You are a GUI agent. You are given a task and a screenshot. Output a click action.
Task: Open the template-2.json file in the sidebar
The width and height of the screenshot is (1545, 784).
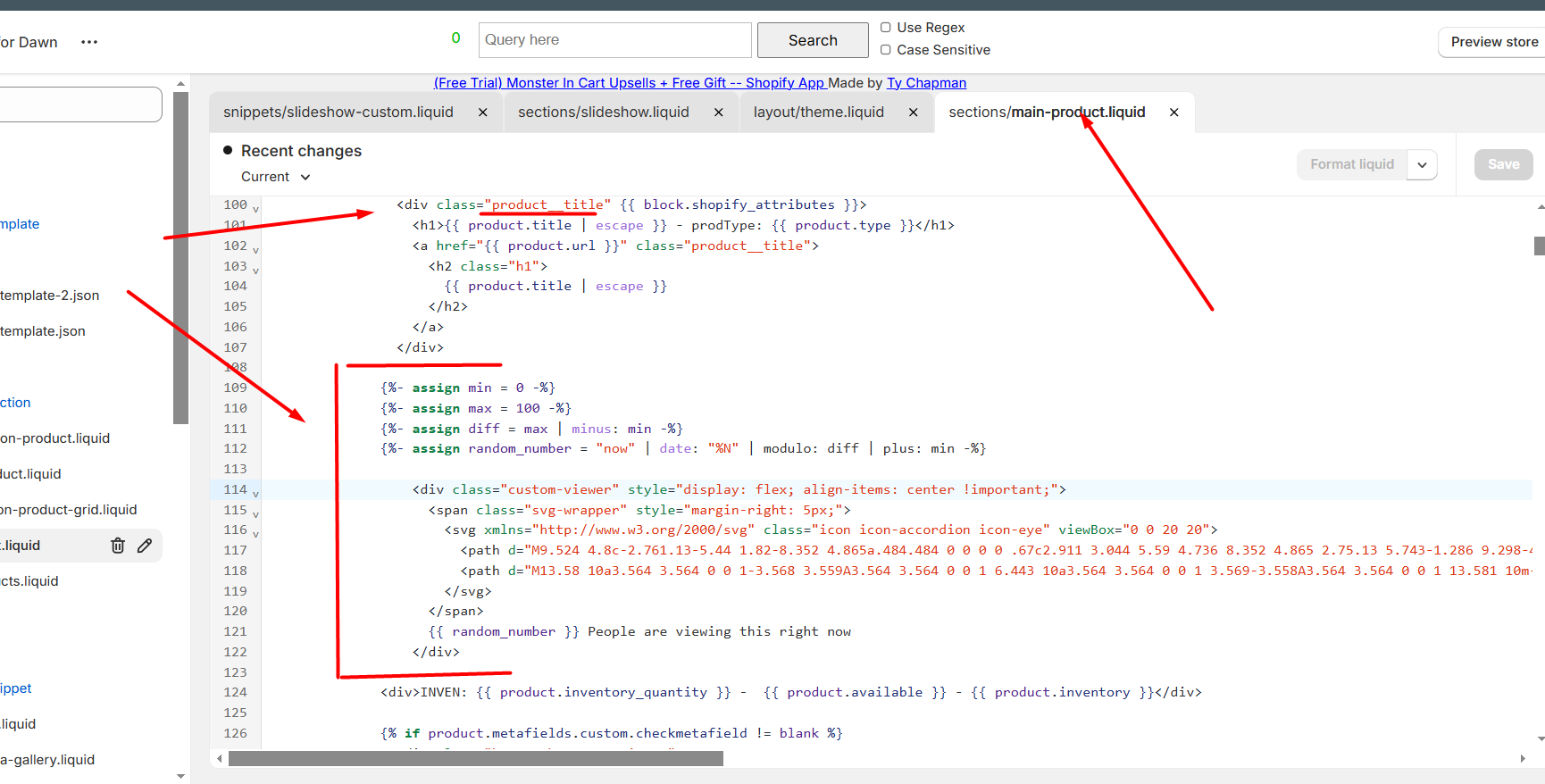tap(50, 296)
